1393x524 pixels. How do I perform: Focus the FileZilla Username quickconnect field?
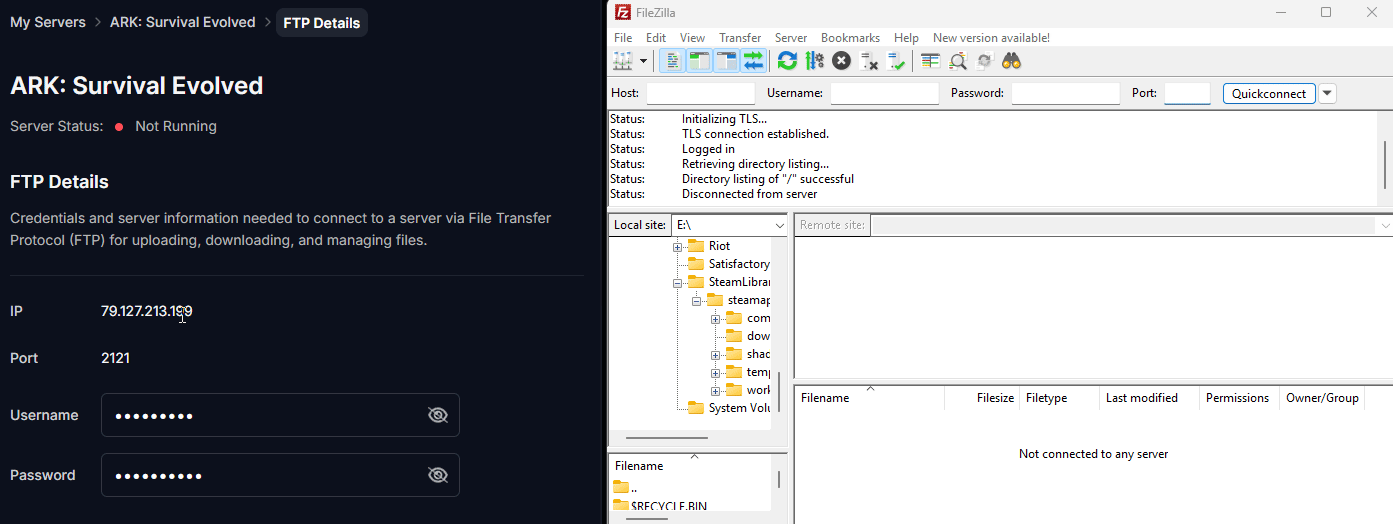tap(884, 93)
